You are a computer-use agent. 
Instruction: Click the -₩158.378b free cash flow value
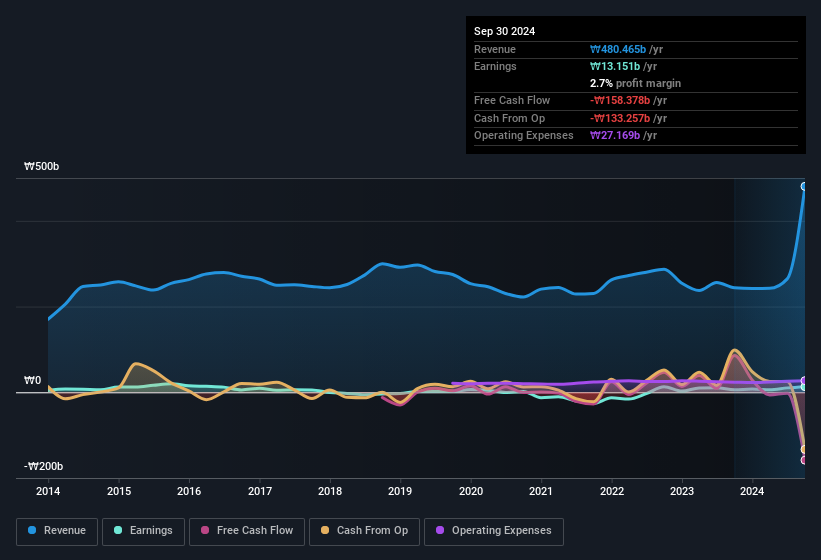click(620, 100)
